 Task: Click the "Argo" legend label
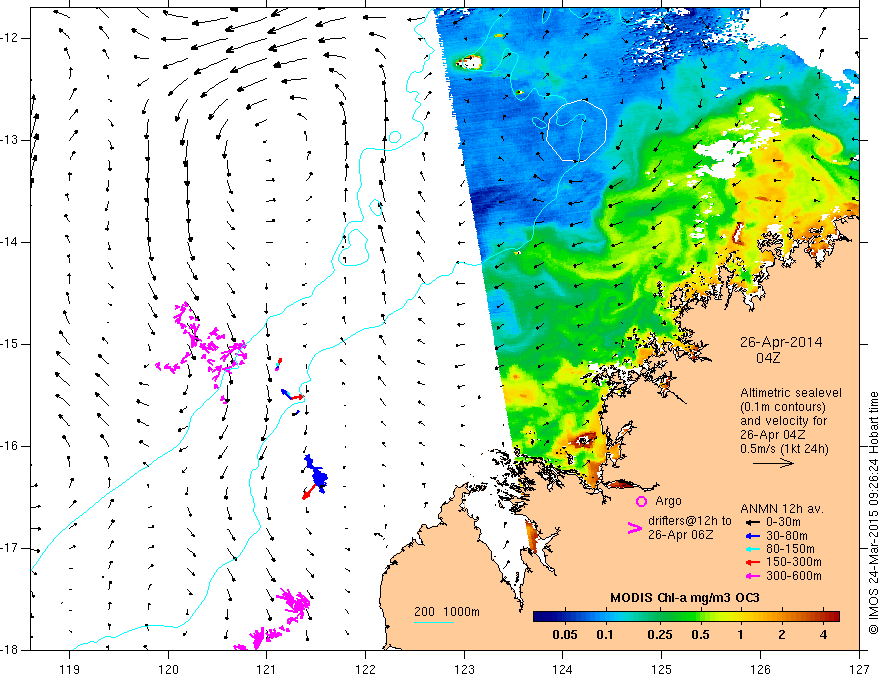coord(668,500)
